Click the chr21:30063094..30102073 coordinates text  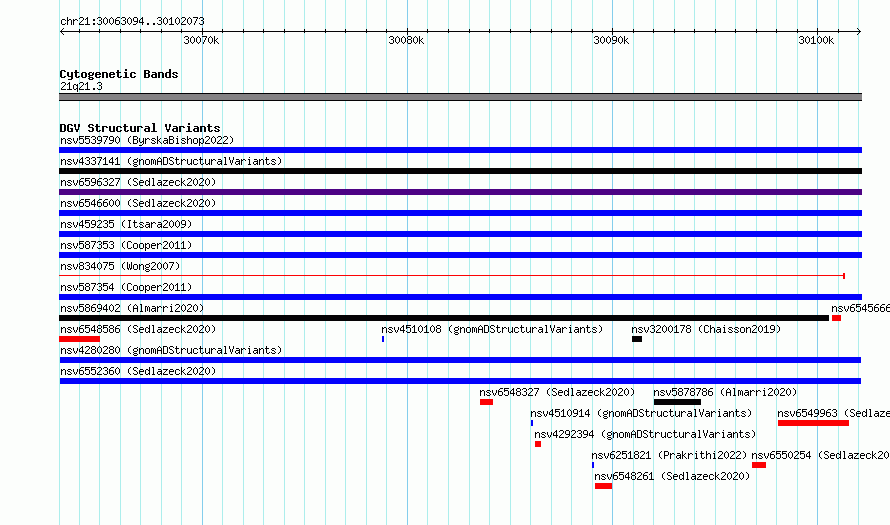point(132,21)
